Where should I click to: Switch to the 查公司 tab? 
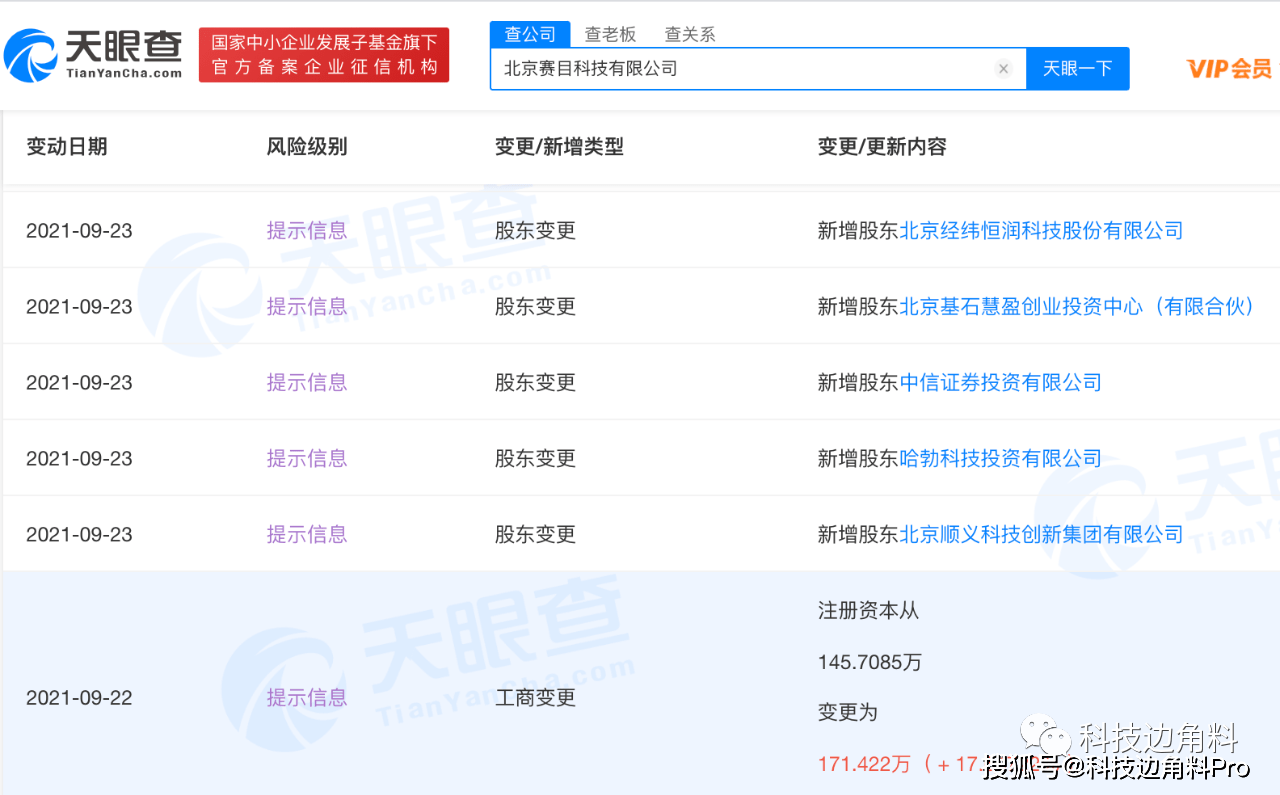[530, 34]
